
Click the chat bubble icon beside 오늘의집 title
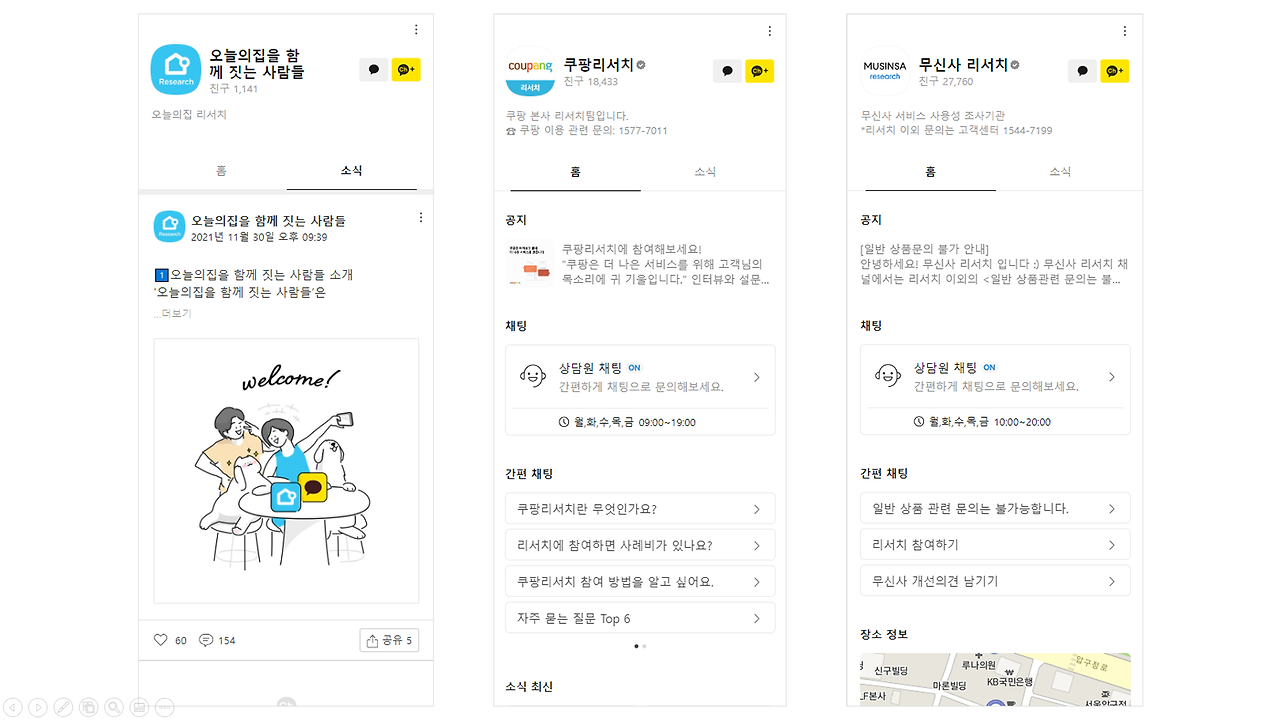(374, 70)
